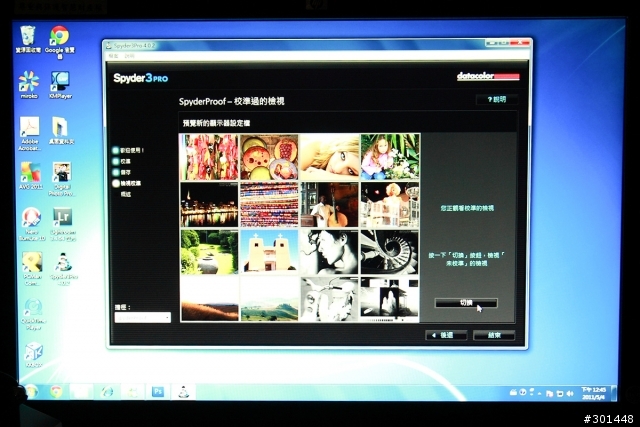
Task: Click the volume speaker tray icon
Action: pyautogui.click(x=570, y=393)
